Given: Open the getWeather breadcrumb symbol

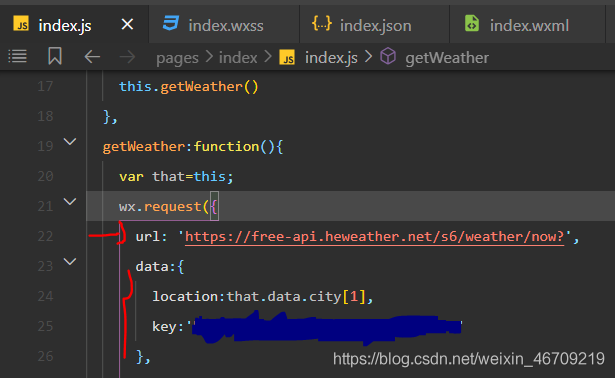Looking at the screenshot, I should (447, 58).
